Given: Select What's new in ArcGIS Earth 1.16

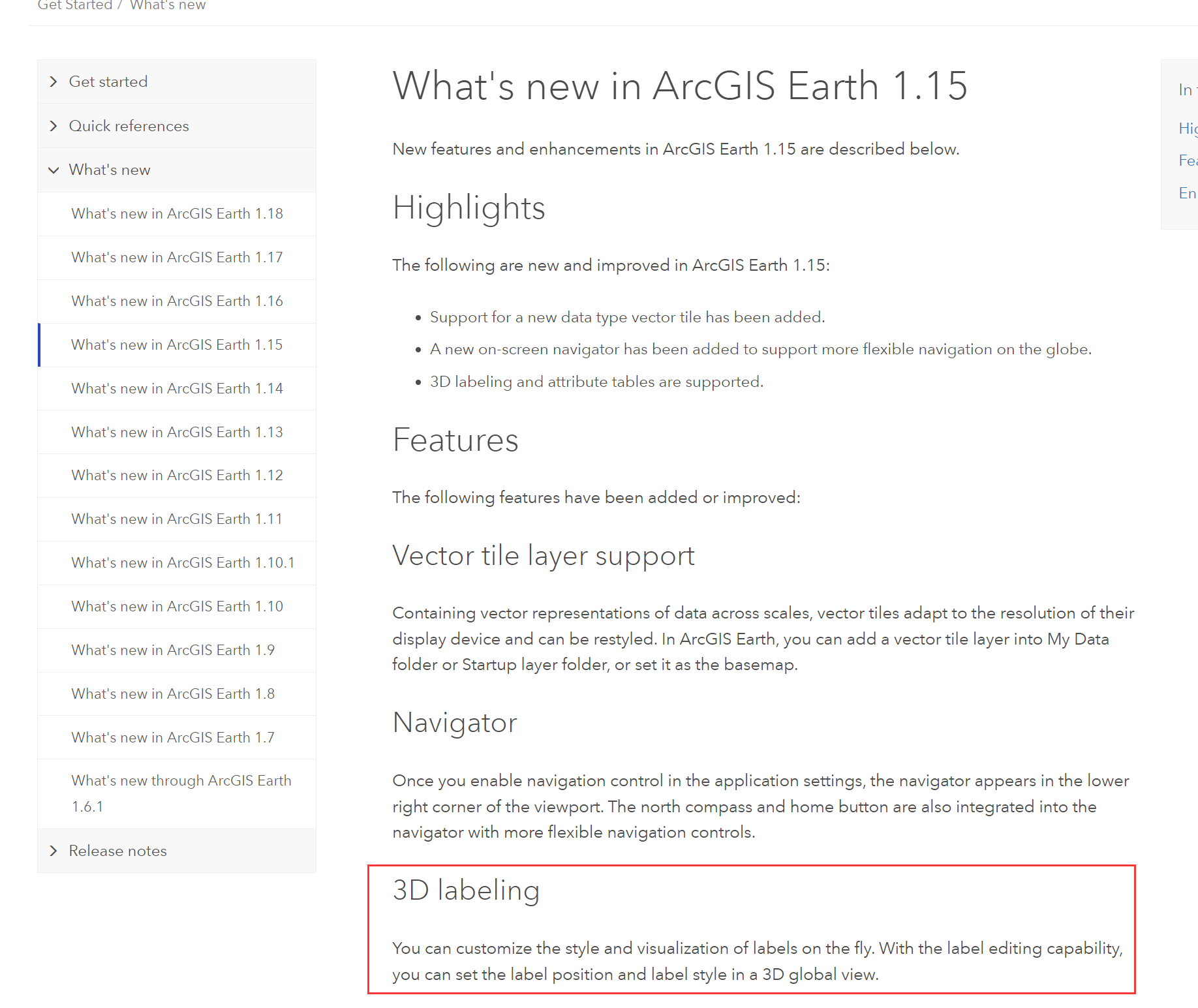Looking at the screenshot, I should point(177,301).
